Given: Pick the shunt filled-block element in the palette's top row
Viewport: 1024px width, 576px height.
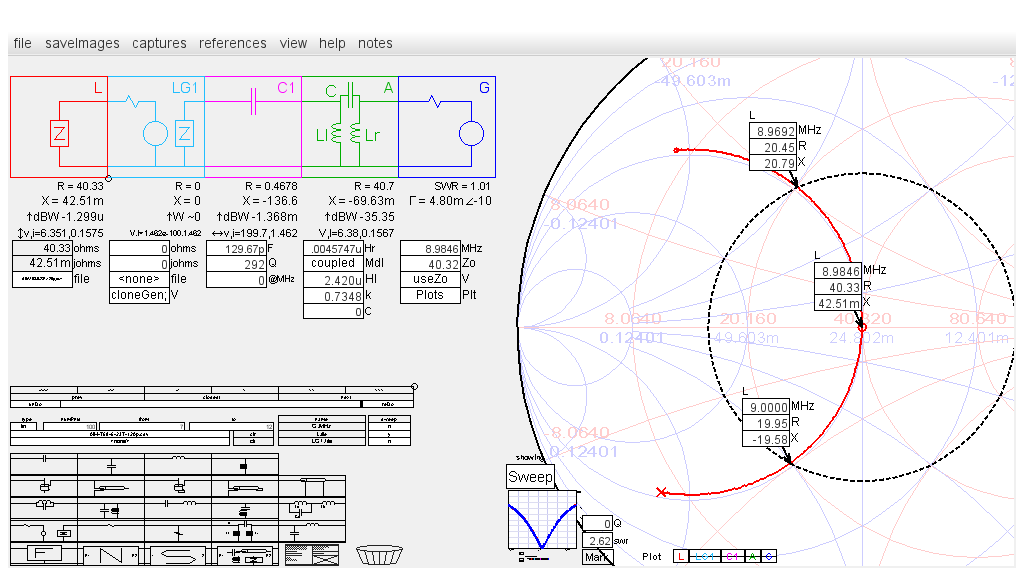Looking at the screenshot, I should pyautogui.click(x=245, y=465).
